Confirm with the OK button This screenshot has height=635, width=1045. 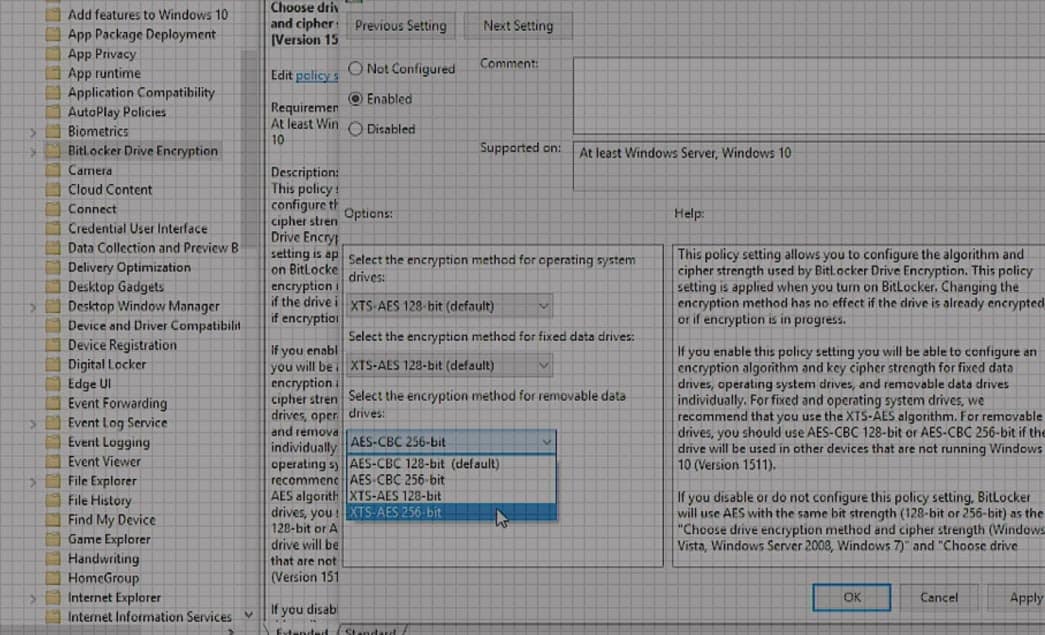pyautogui.click(x=852, y=597)
